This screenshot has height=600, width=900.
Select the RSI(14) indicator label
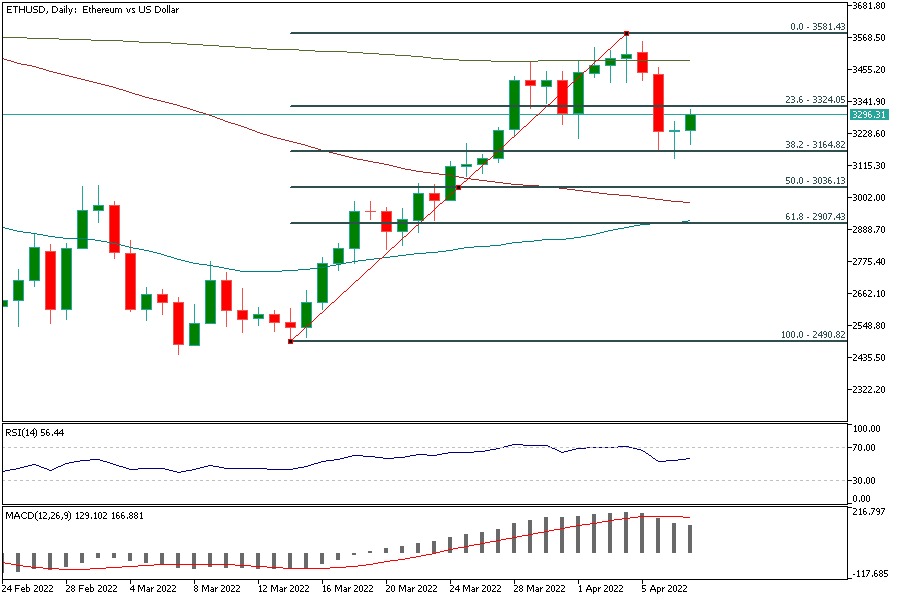tap(35, 431)
